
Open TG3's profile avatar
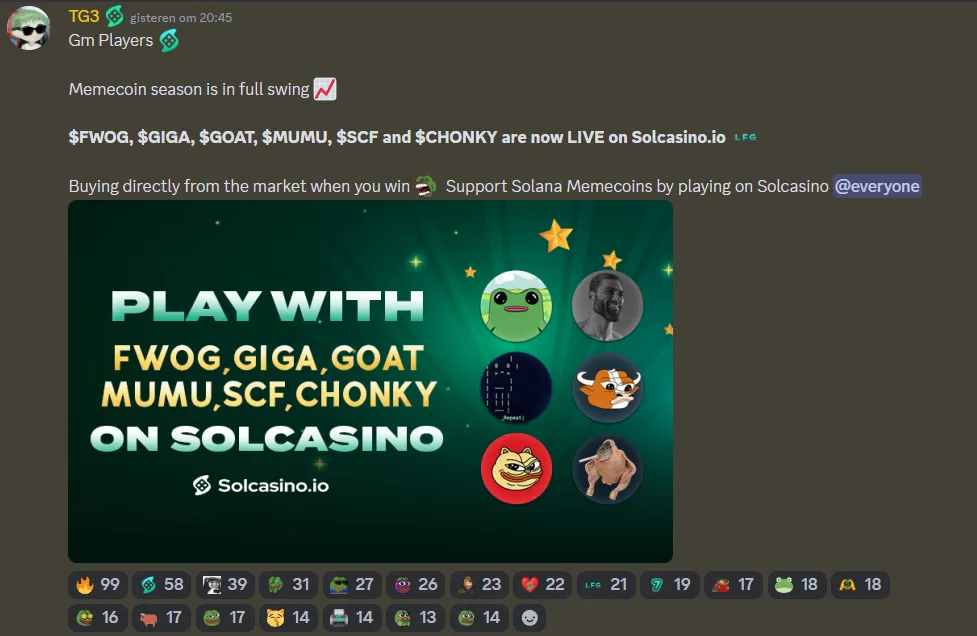[x=29, y=28]
